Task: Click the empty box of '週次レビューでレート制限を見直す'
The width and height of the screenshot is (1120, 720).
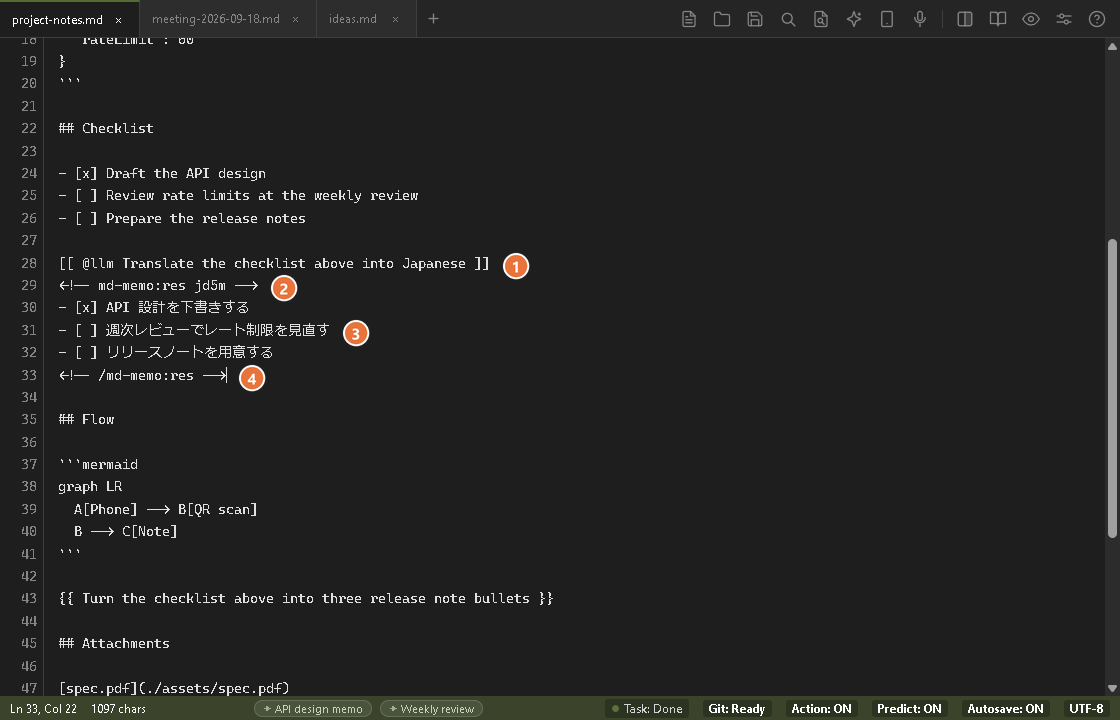Action: point(86,330)
